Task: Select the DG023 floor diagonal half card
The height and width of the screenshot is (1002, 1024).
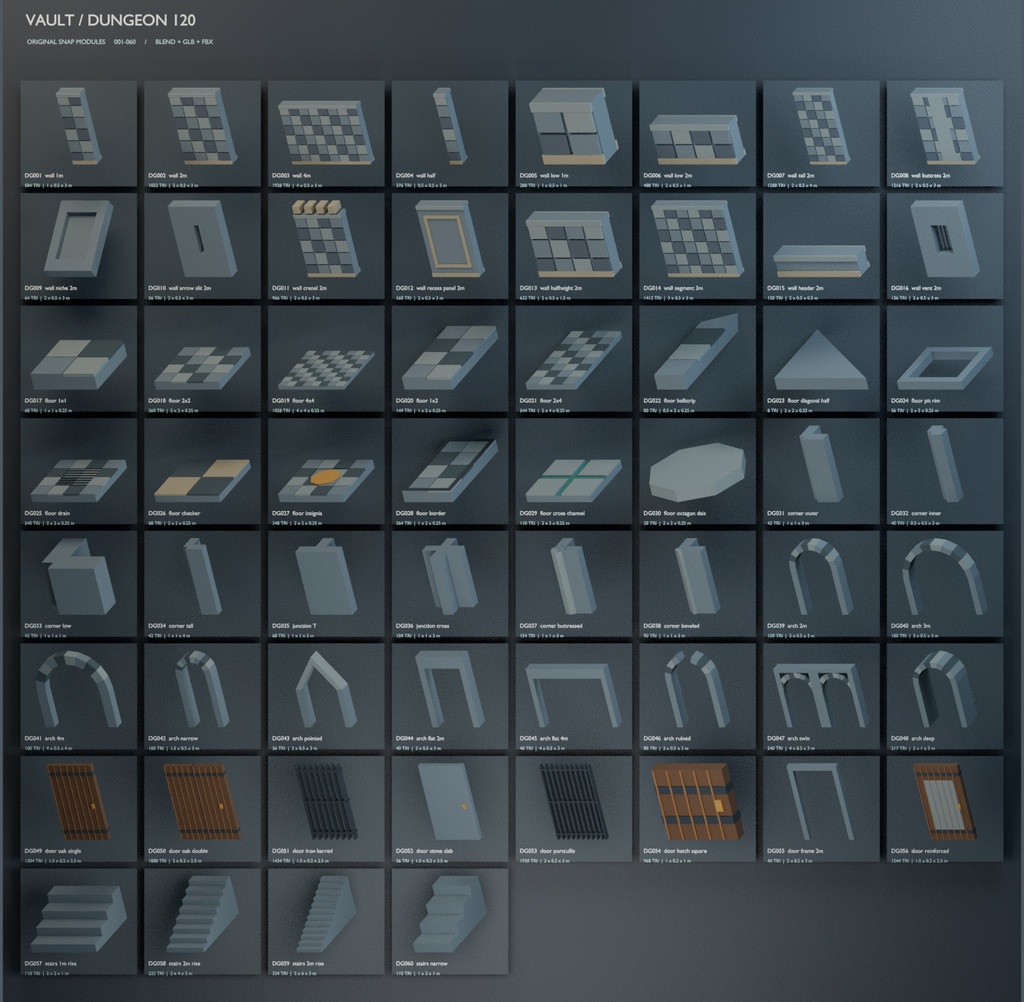Action: point(822,359)
